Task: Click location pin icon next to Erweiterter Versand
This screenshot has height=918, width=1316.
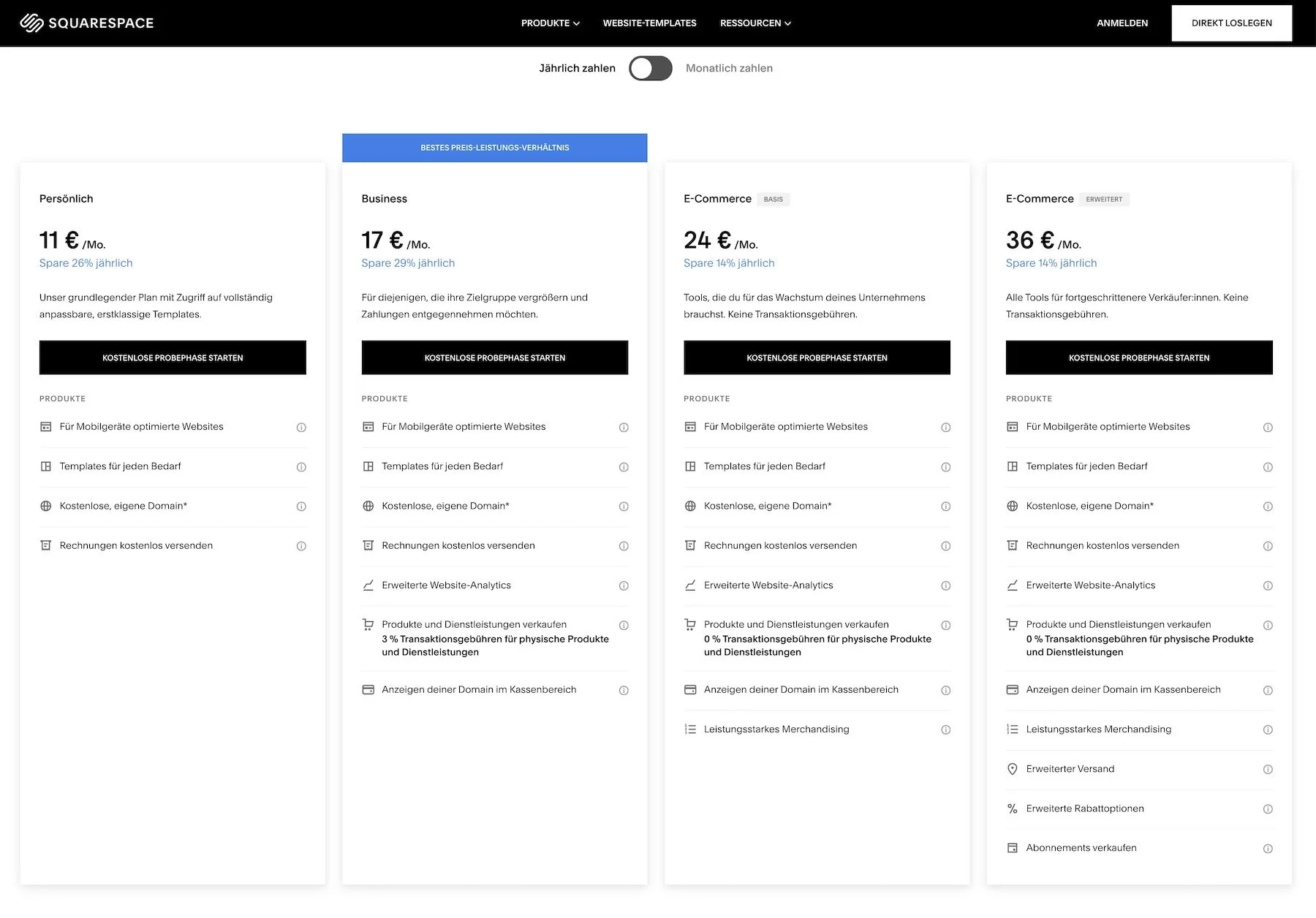Action: coord(1012,769)
